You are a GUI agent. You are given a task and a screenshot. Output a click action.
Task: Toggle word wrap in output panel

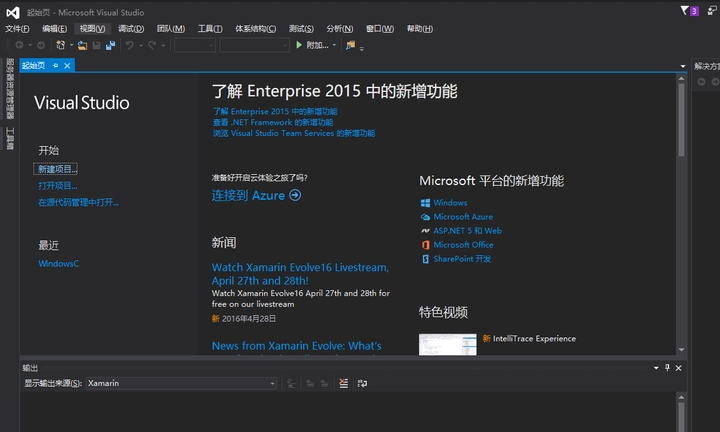tap(362, 383)
